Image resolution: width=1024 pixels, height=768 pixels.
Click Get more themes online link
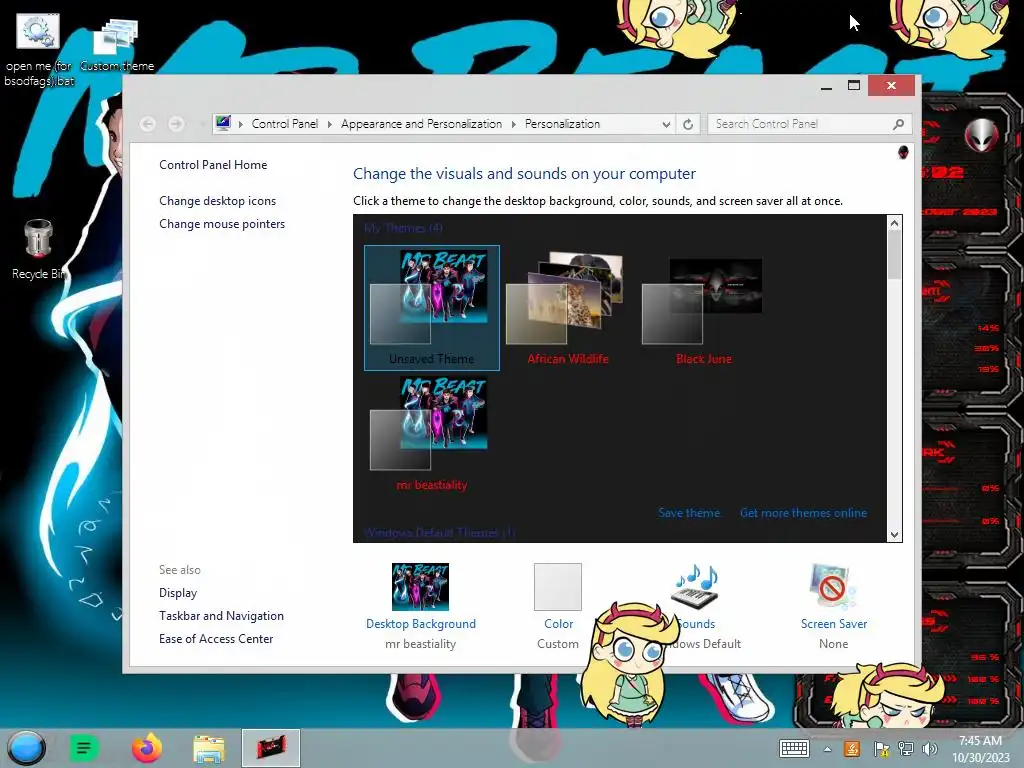803,513
